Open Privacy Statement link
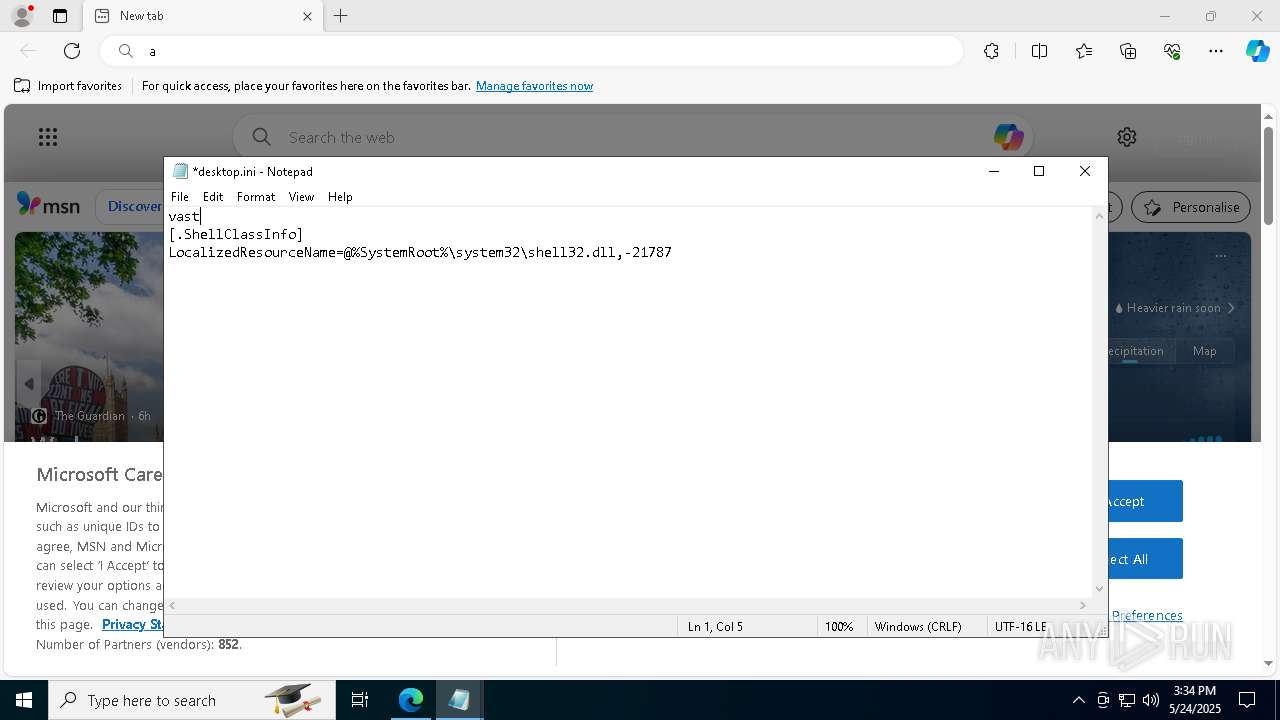The height and width of the screenshot is (720, 1280). 133,624
